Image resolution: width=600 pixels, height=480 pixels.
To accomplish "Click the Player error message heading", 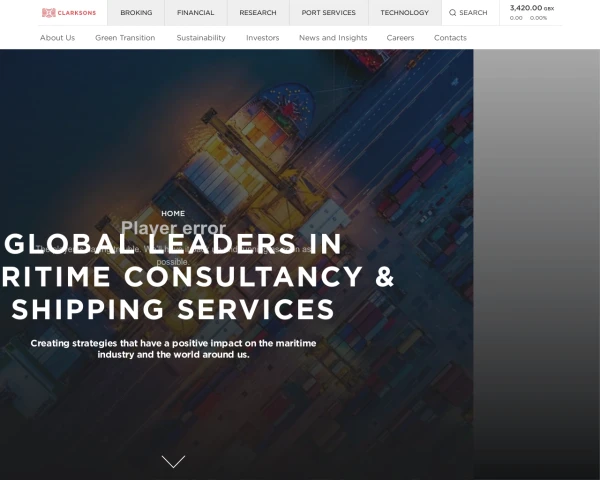I will click(173, 228).
